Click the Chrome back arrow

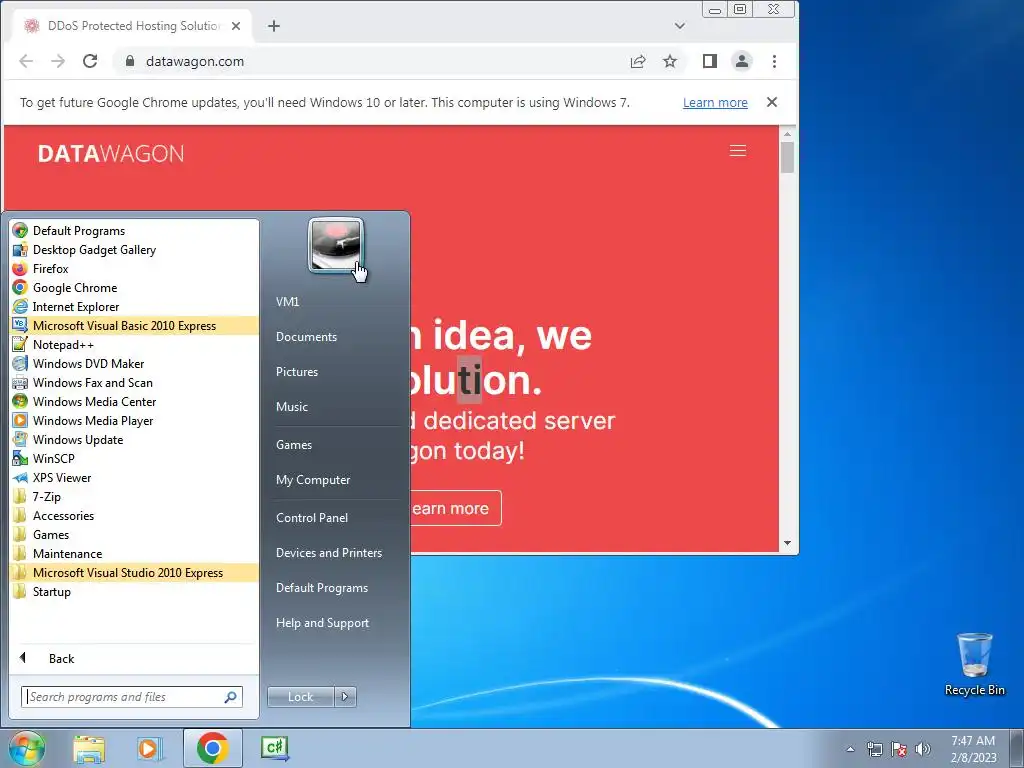pos(26,61)
